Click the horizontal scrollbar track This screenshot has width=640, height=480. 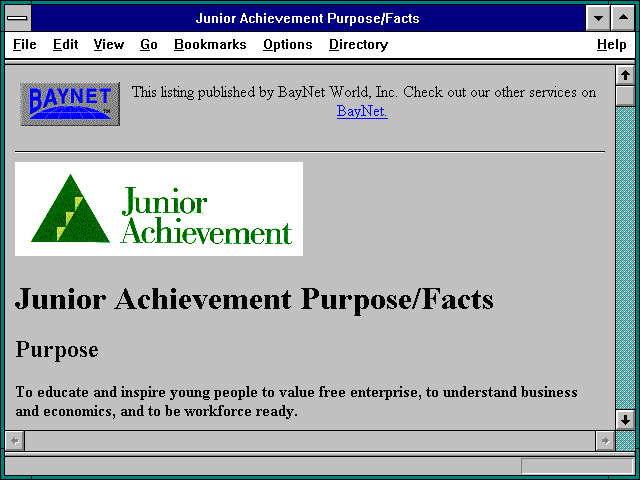[310, 441]
